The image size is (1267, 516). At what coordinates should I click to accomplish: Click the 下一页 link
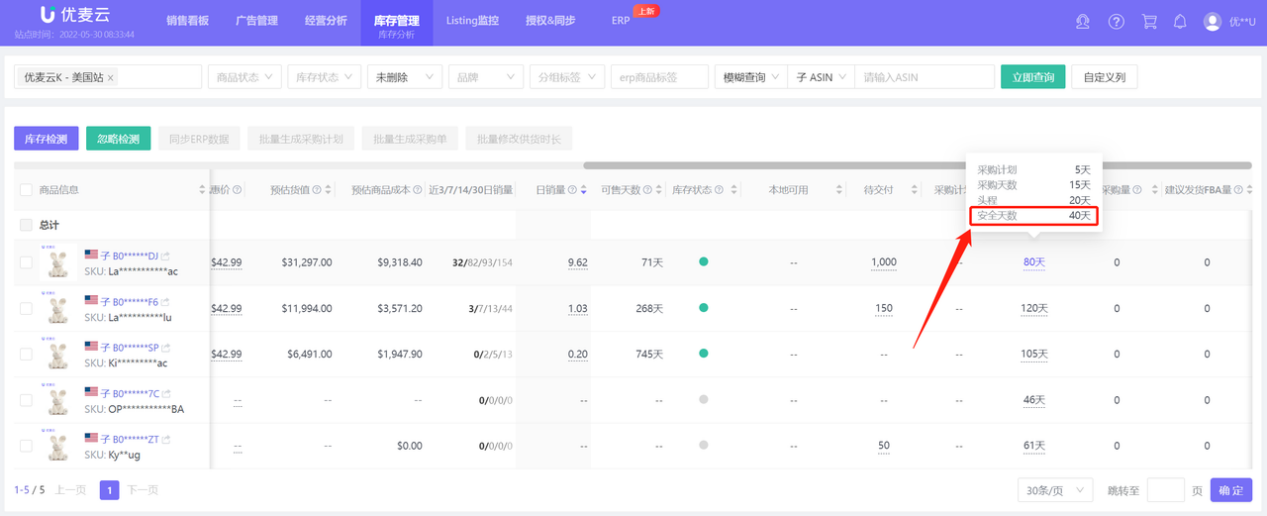point(143,490)
